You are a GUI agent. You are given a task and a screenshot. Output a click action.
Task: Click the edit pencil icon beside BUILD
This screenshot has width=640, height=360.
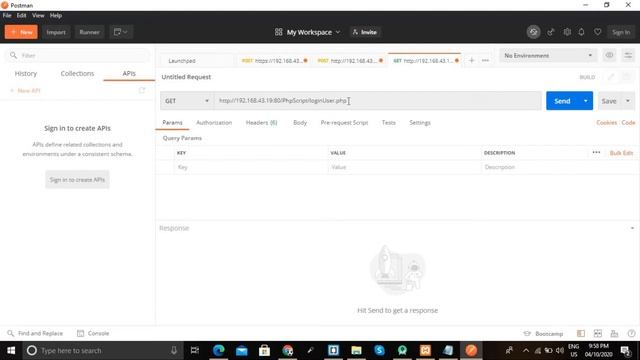tap(611, 77)
